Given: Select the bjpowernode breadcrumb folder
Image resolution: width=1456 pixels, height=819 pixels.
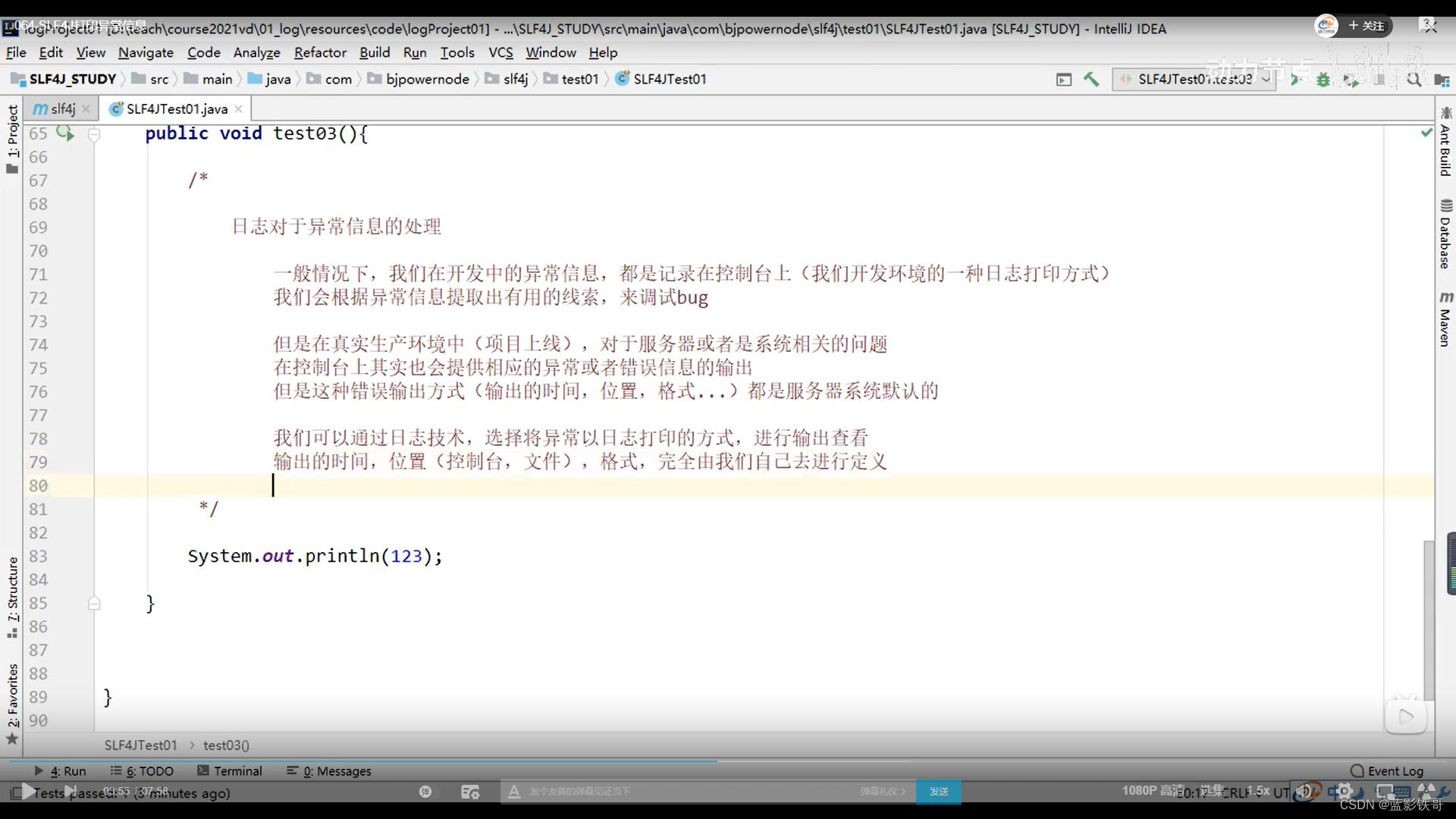Looking at the screenshot, I should click(419, 79).
